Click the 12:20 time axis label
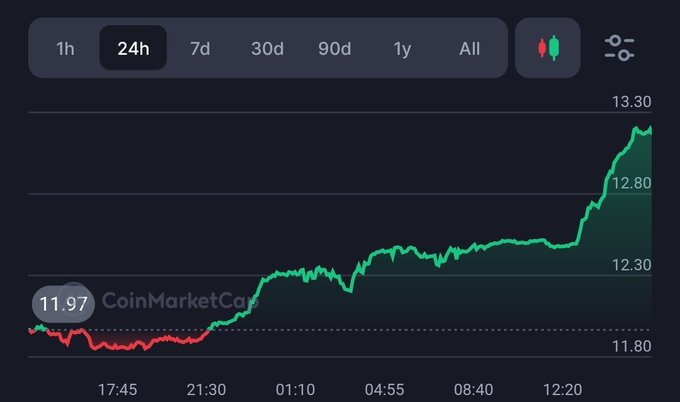This screenshot has width=680, height=402. pyautogui.click(x=562, y=389)
